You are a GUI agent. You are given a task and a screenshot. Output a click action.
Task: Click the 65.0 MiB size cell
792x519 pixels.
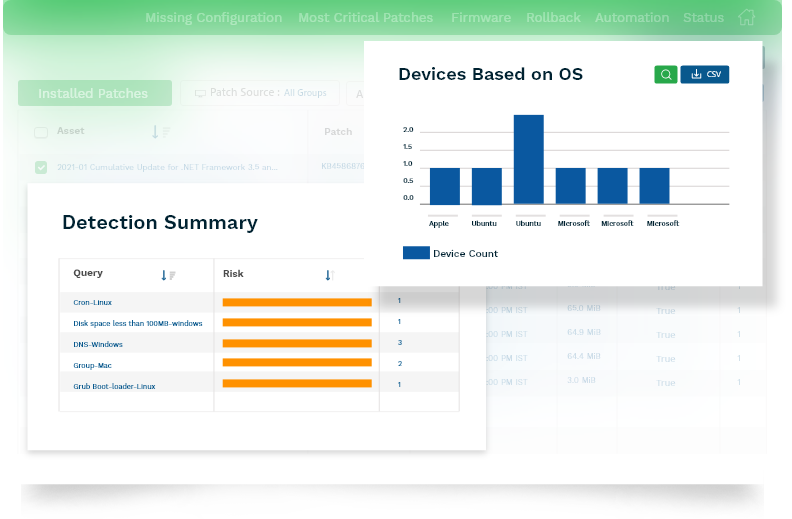584,308
